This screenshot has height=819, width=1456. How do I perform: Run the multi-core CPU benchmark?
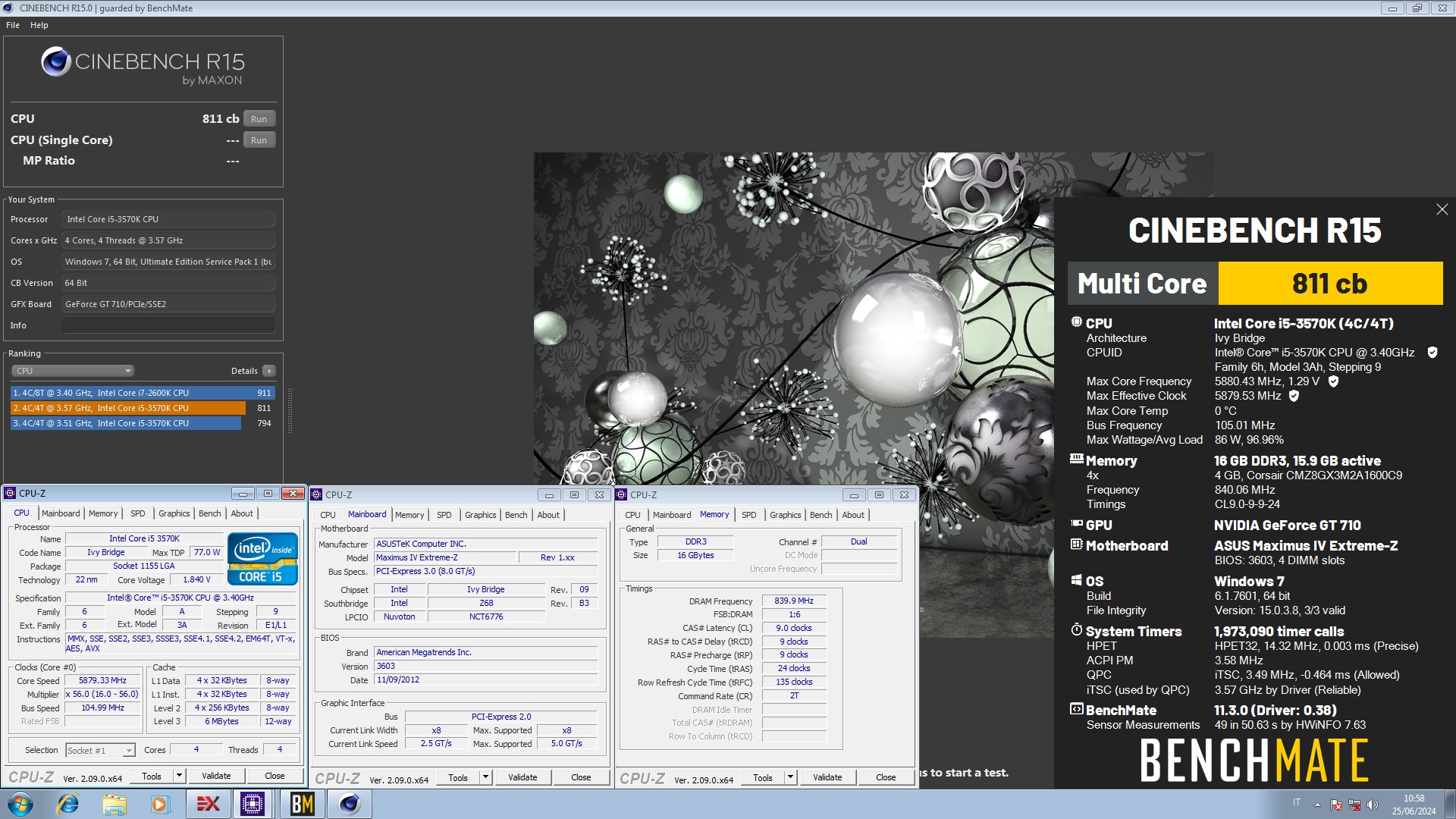point(259,119)
